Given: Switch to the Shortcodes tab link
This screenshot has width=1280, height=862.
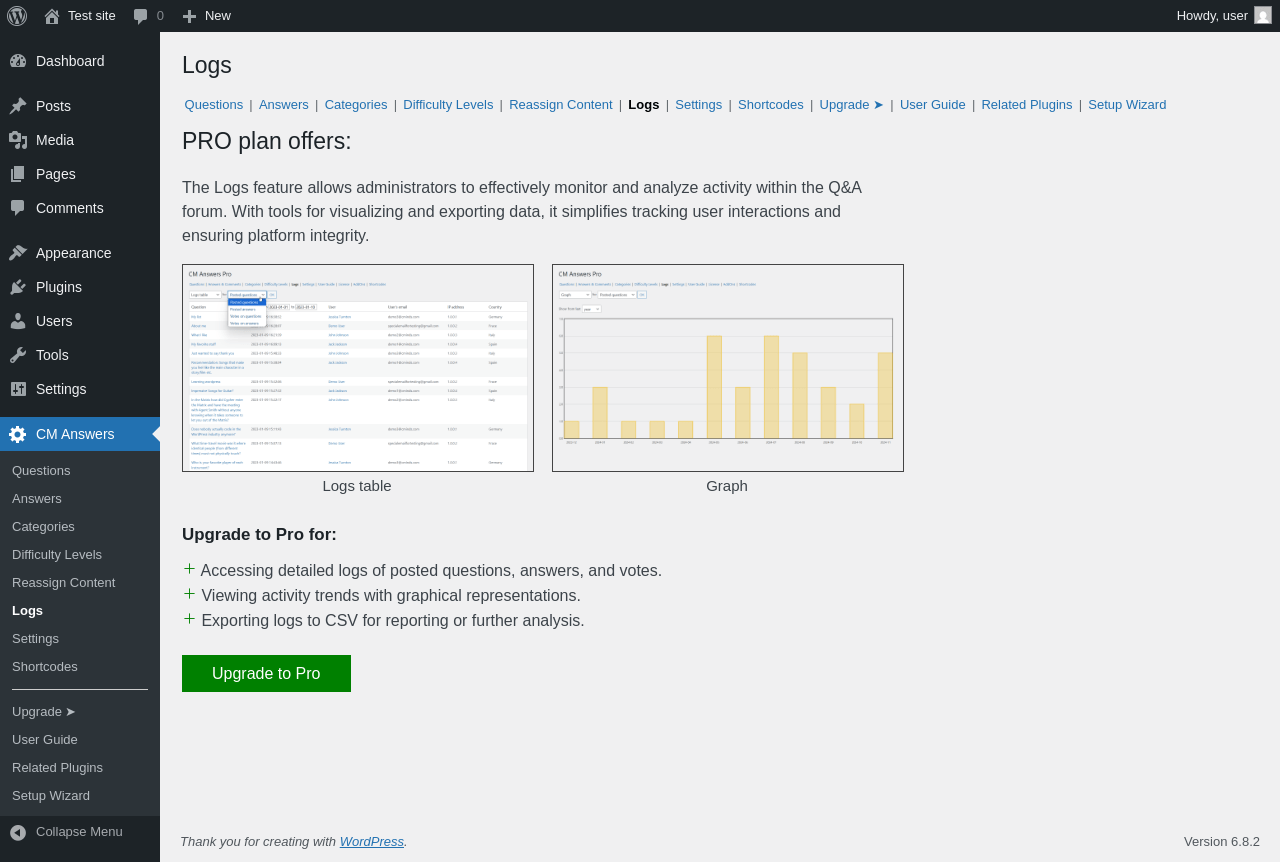Looking at the screenshot, I should 771,104.
